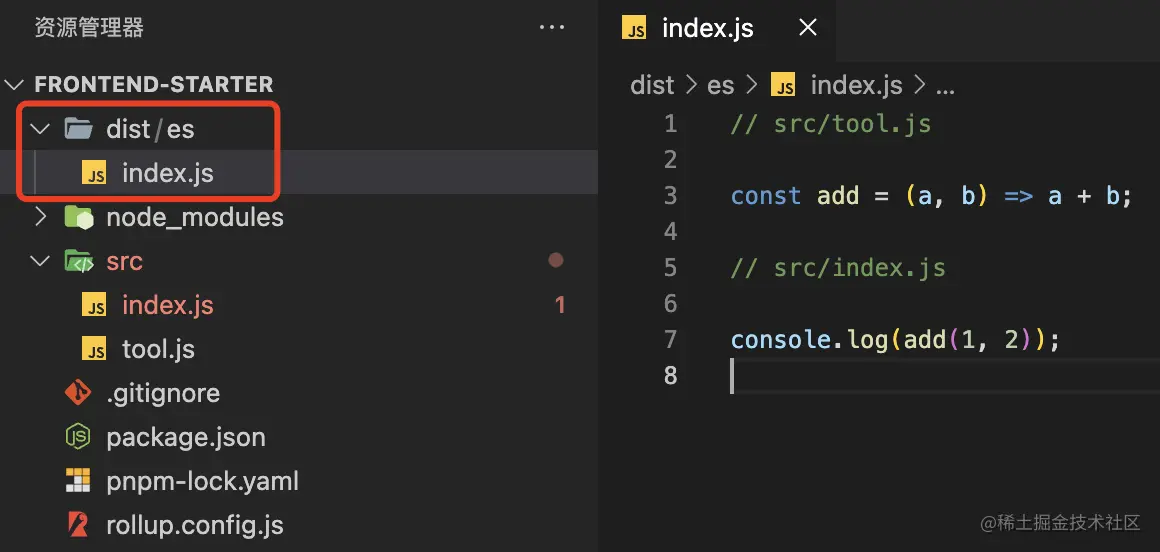
Task: Click the JS icon of src index.js
Action: point(94,306)
